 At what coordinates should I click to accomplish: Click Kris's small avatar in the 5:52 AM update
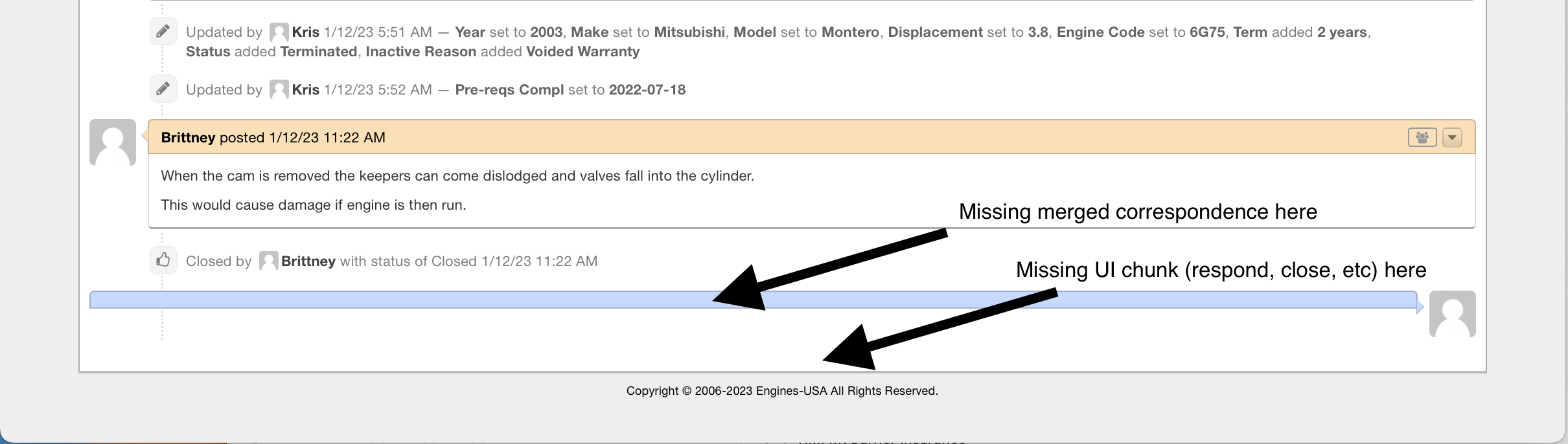pyautogui.click(x=279, y=90)
